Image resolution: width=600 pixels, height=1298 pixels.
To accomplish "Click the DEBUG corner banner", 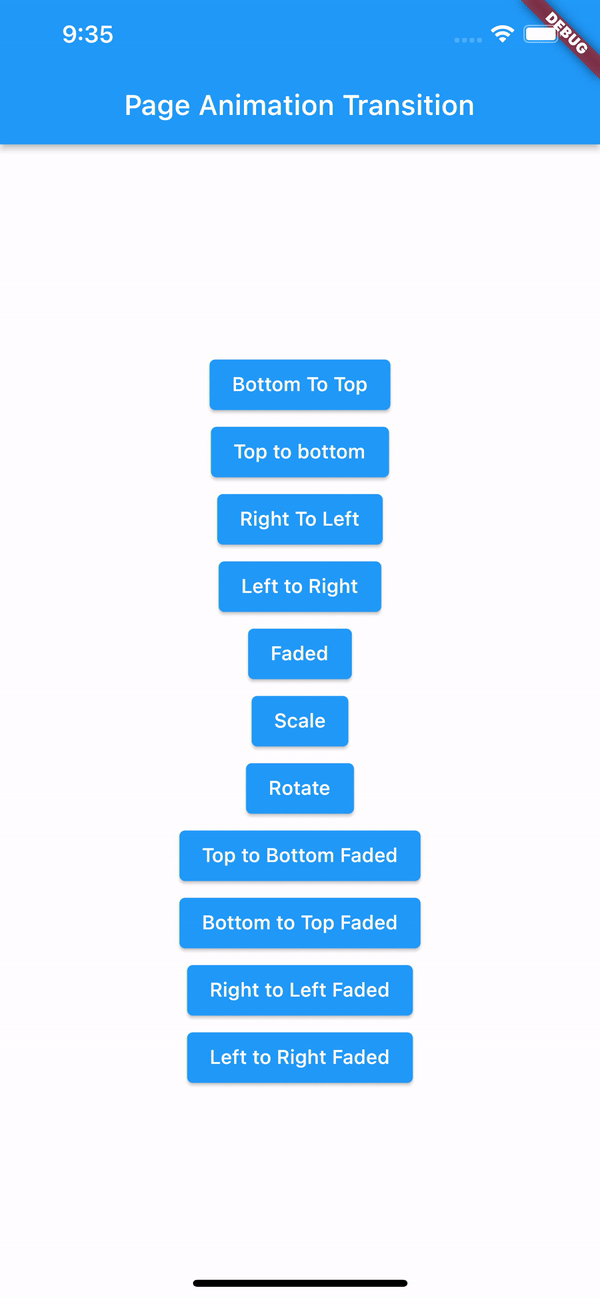I will tap(565, 32).
